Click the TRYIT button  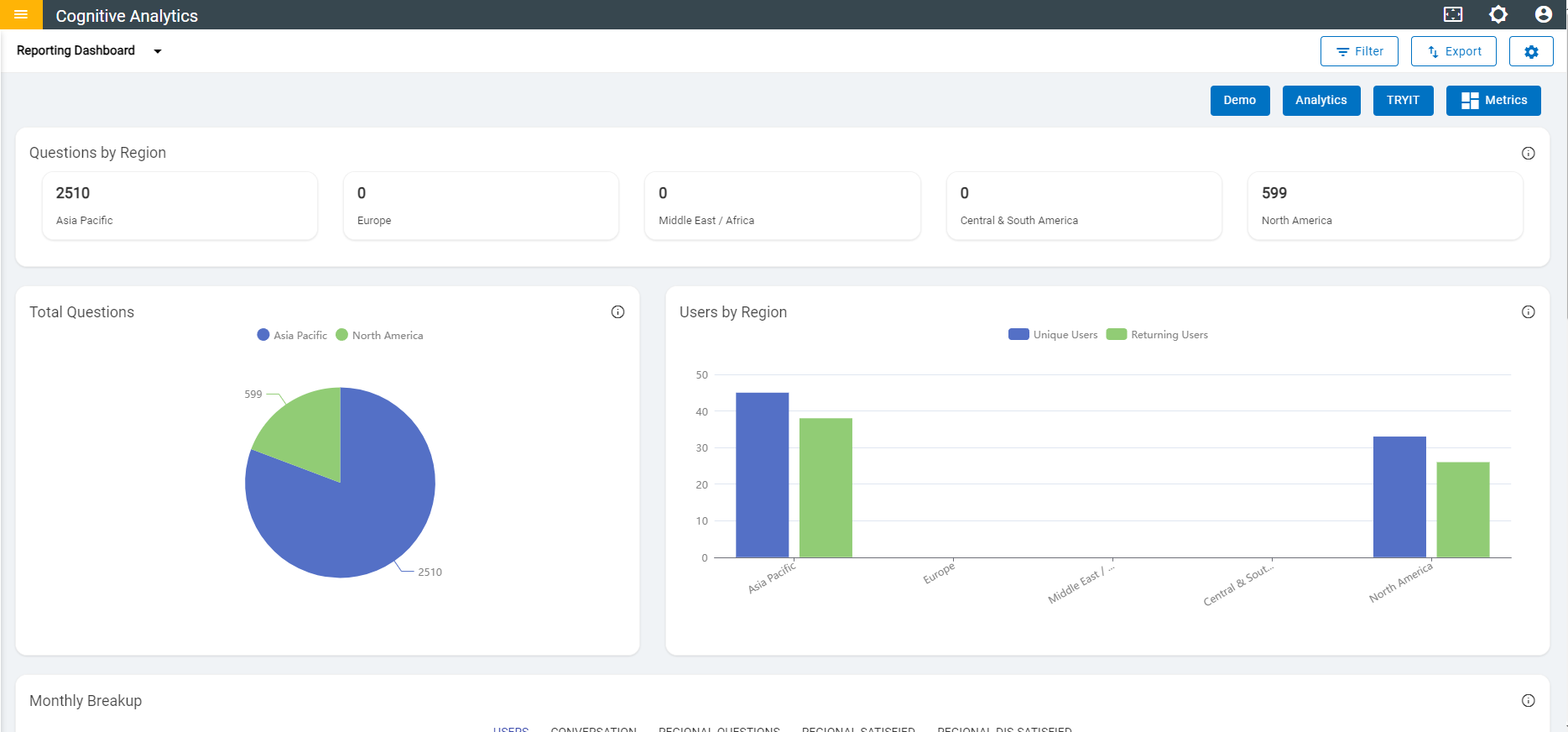1403,100
